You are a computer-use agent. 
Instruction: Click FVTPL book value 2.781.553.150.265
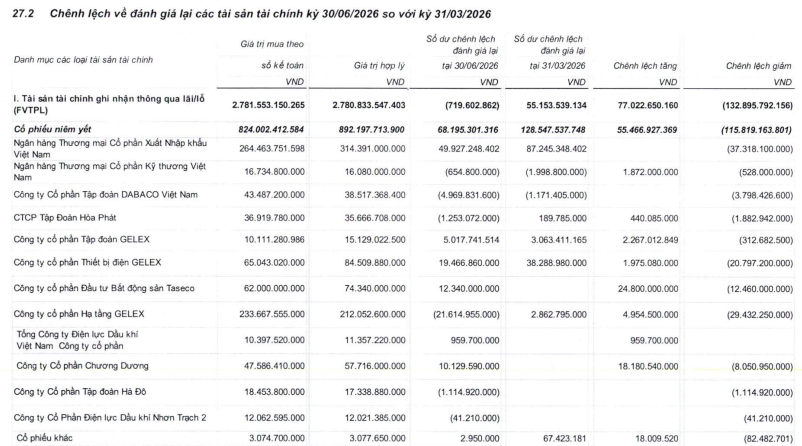click(x=268, y=105)
